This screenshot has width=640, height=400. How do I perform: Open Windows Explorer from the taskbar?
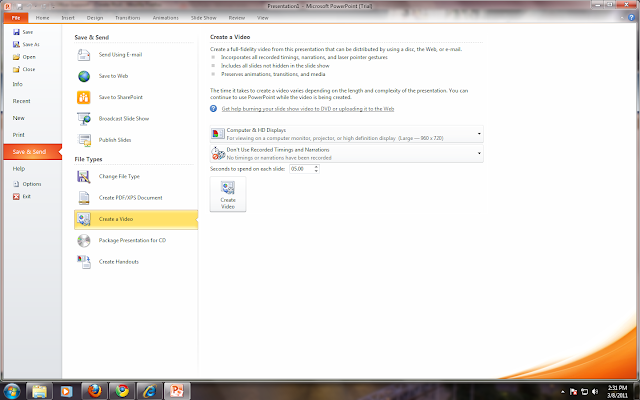pos(39,391)
